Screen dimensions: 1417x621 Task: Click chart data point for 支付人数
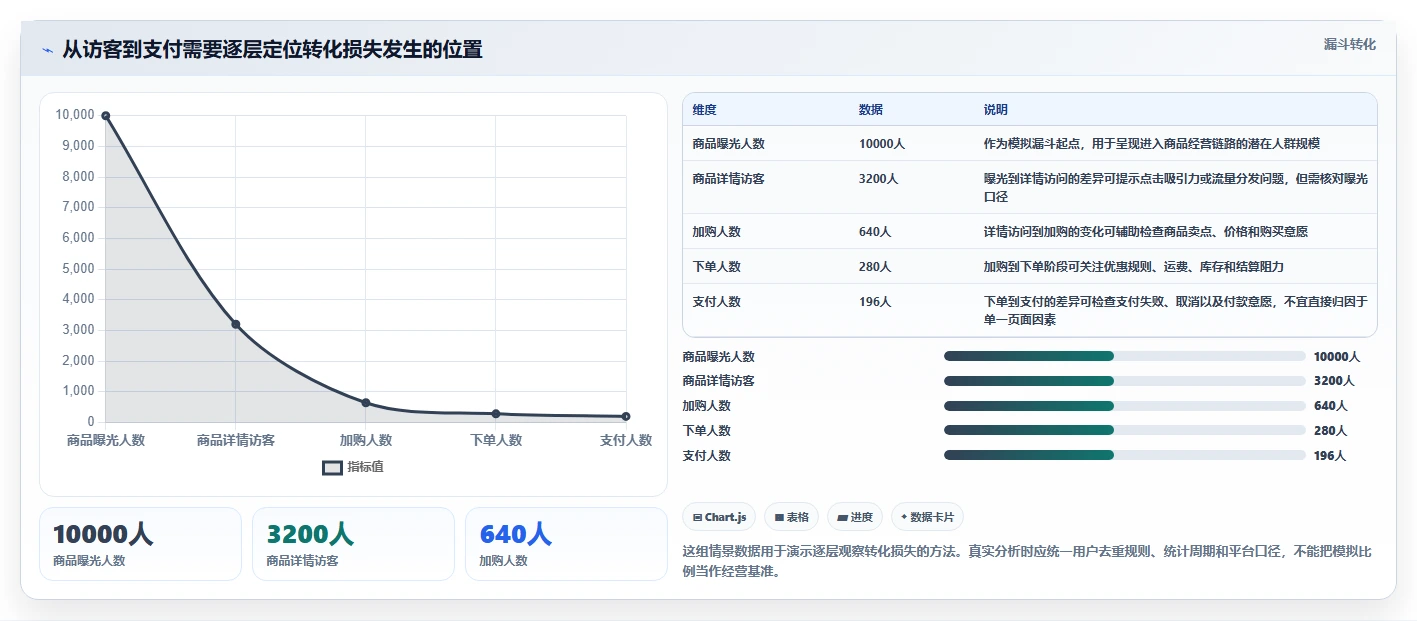(626, 416)
